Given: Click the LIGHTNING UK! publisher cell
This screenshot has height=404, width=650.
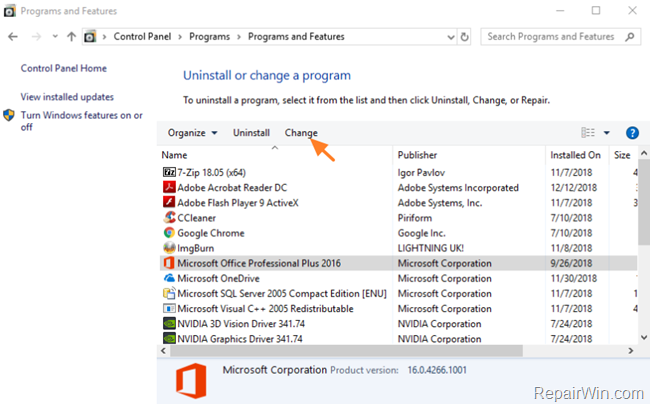Looking at the screenshot, I should coord(430,248).
